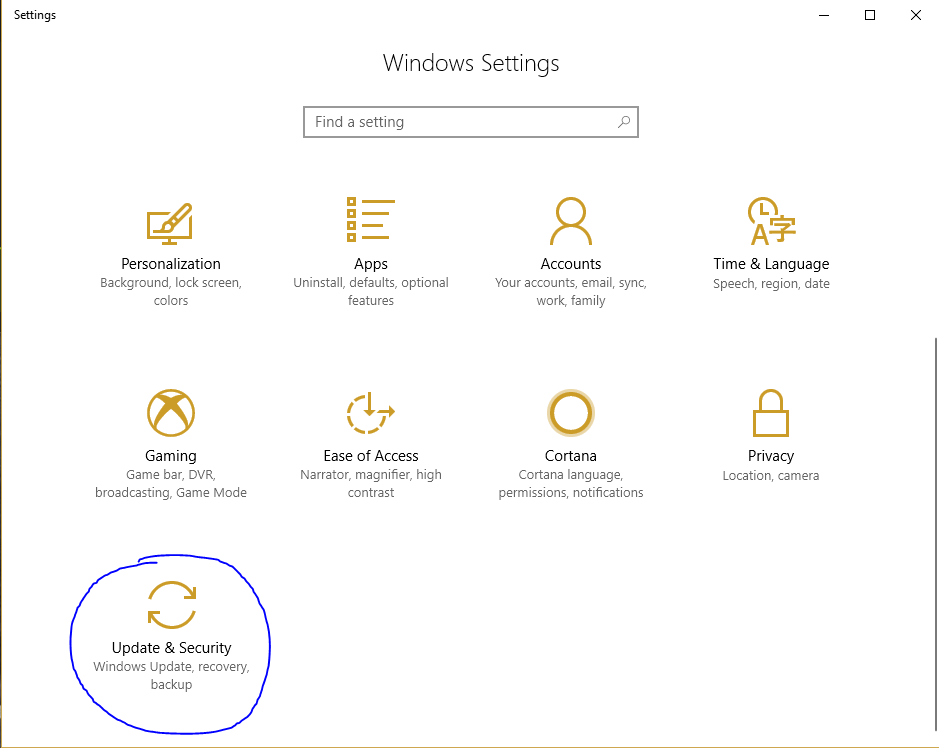Open Apps uninstall and defaults options
Screen dimensions: 939x748
tap(370, 291)
